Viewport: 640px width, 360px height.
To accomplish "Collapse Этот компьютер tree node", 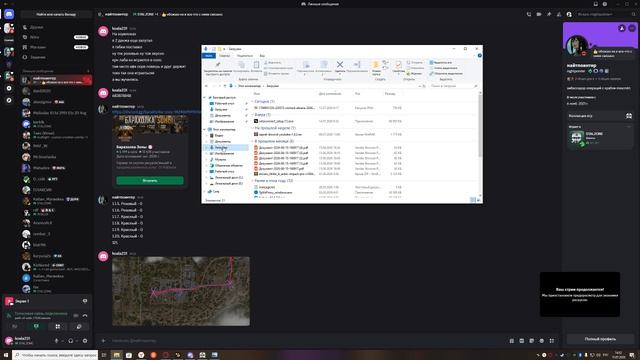I will (x=205, y=129).
